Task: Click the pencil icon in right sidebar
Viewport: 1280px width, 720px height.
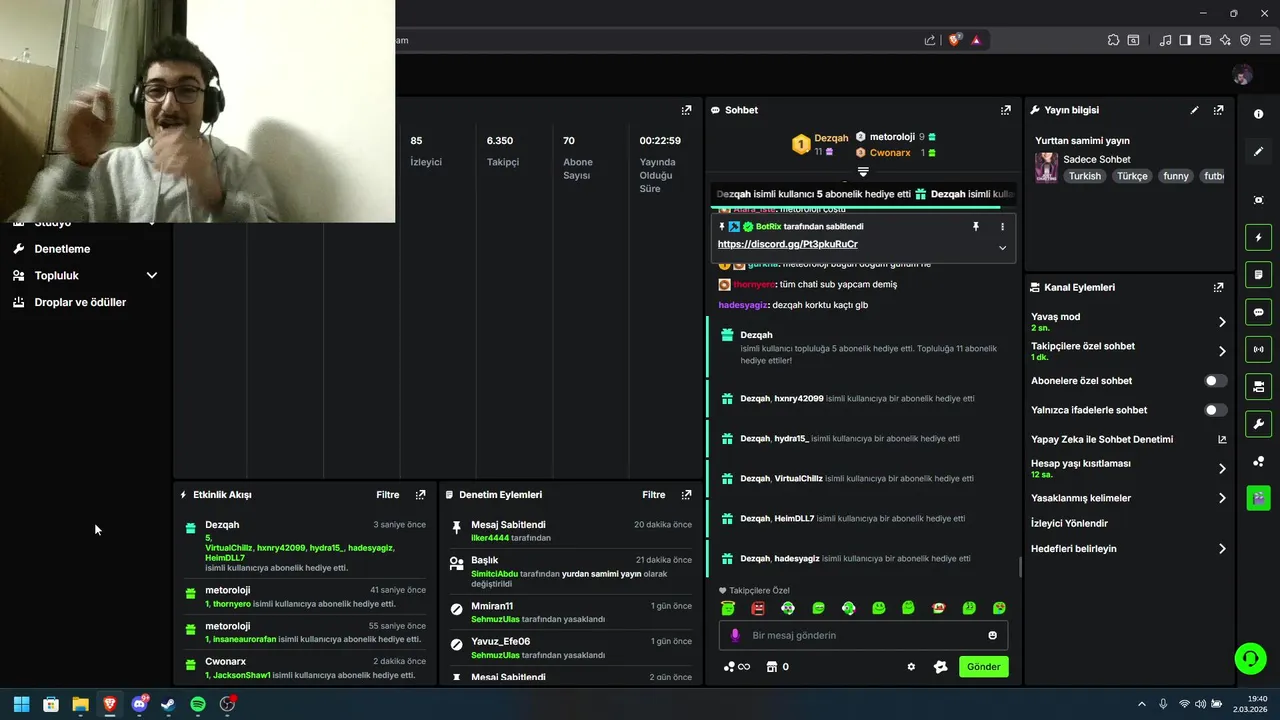Action: [1258, 152]
